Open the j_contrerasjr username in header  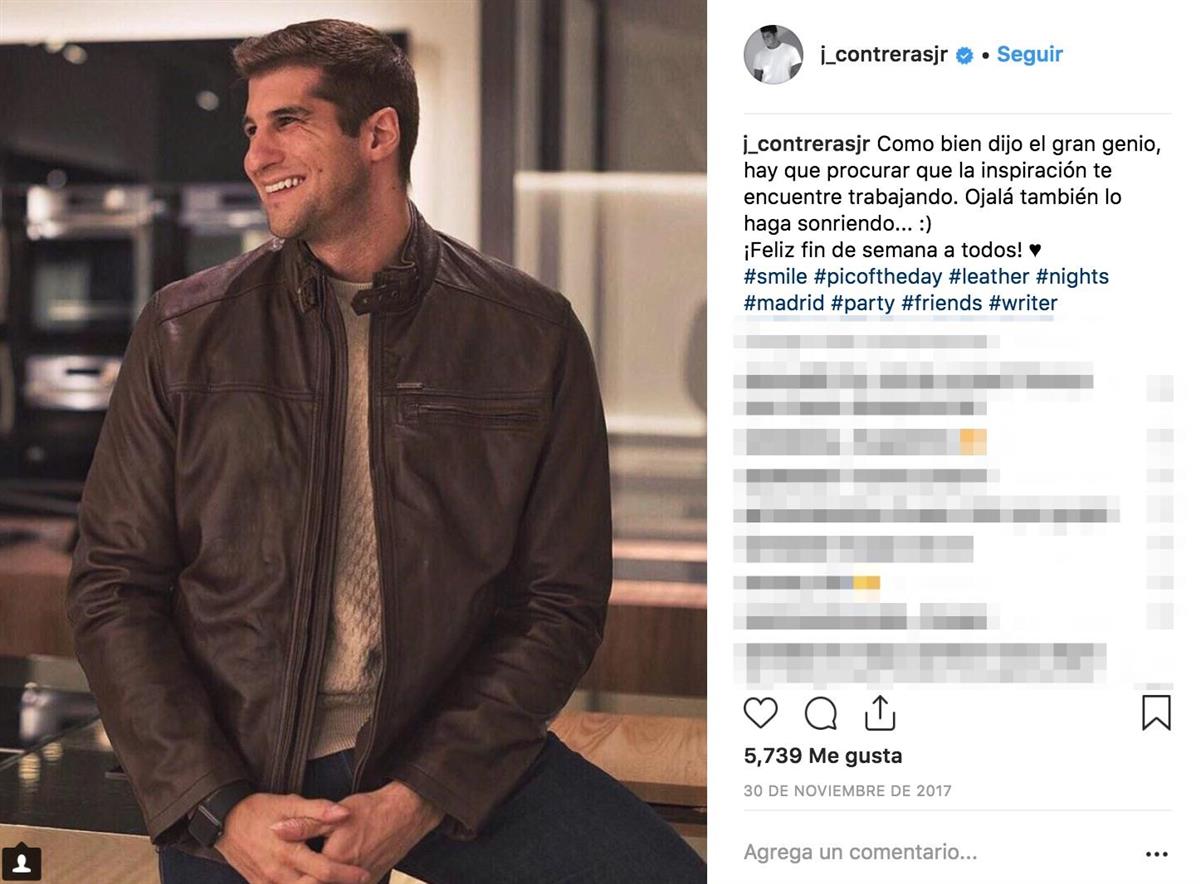882,55
